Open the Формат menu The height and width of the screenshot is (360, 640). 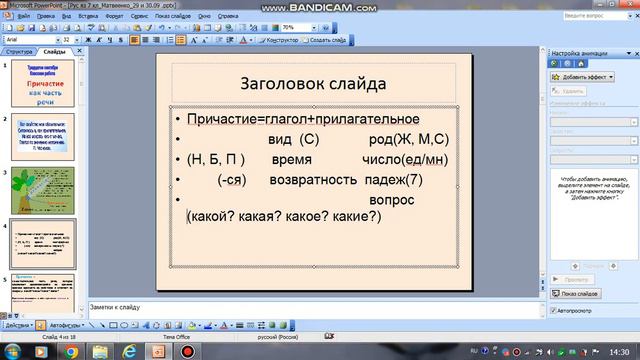pos(114,16)
